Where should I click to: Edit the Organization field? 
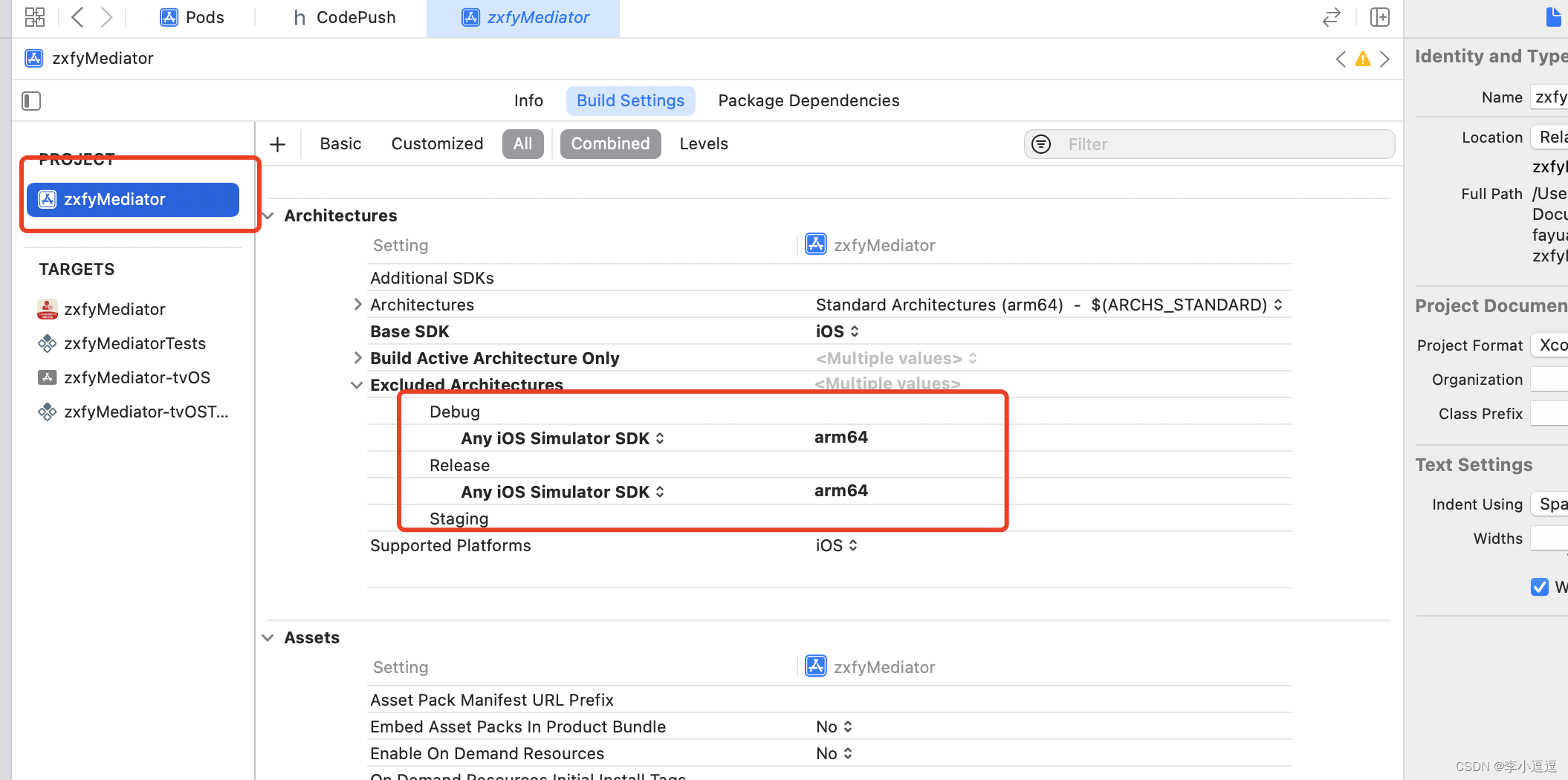coord(1549,380)
